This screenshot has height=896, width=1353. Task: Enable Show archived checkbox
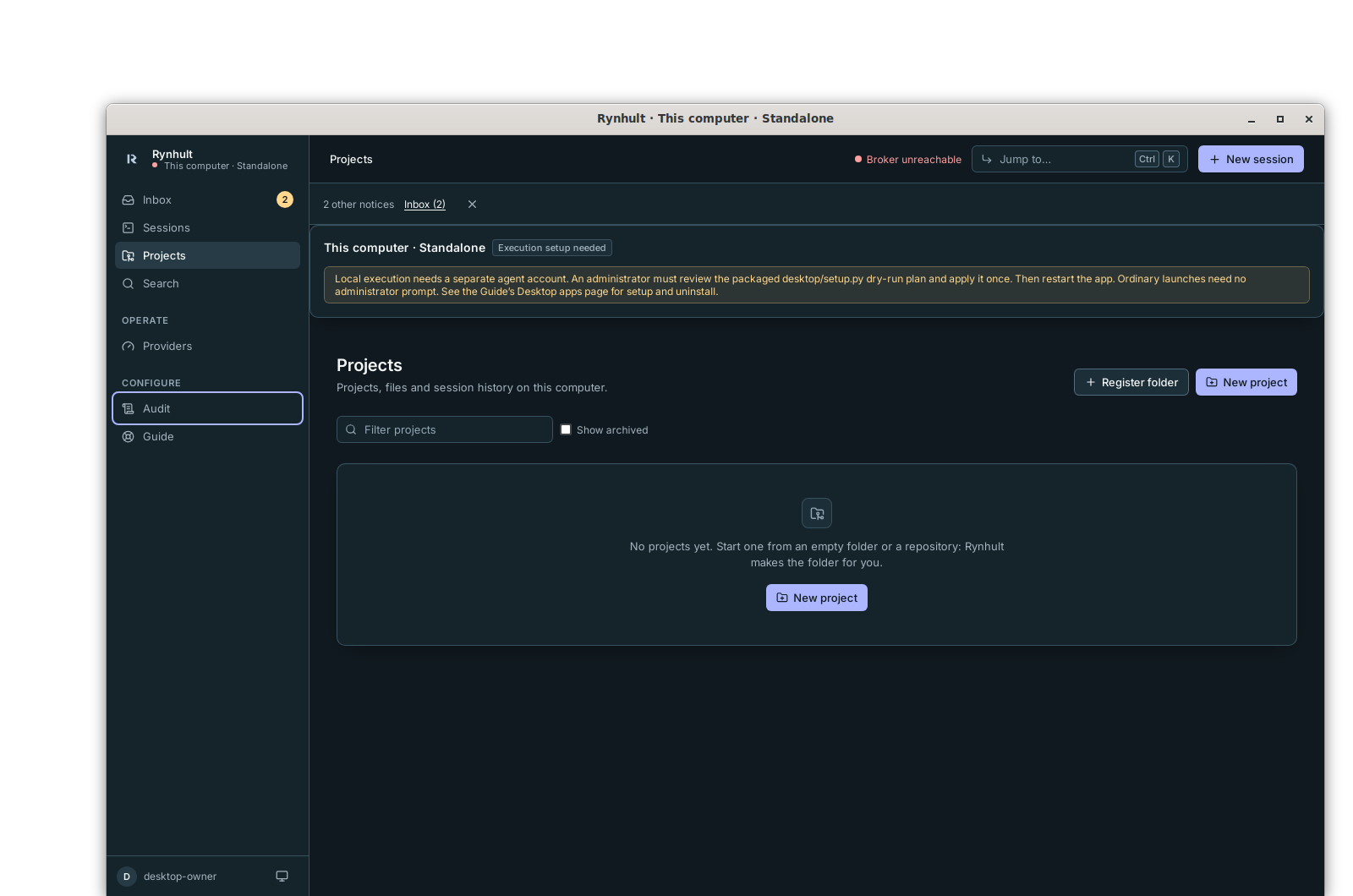coord(566,429)
